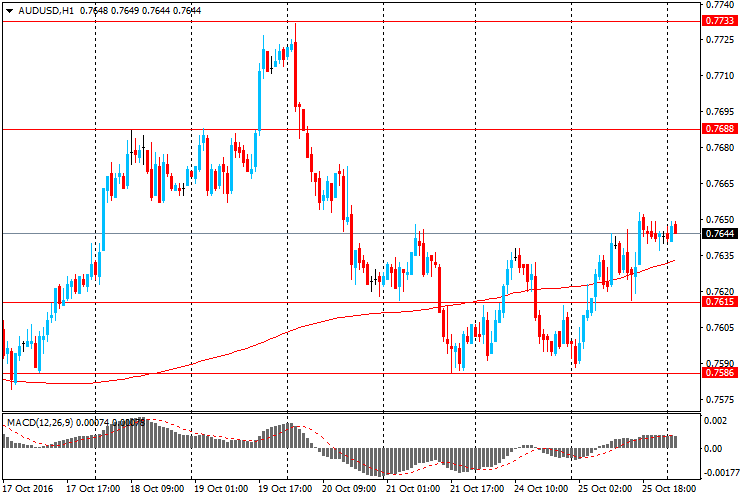Click the 0.7688 resistance price tag
740x500 pixels.
tap(720, 128)
